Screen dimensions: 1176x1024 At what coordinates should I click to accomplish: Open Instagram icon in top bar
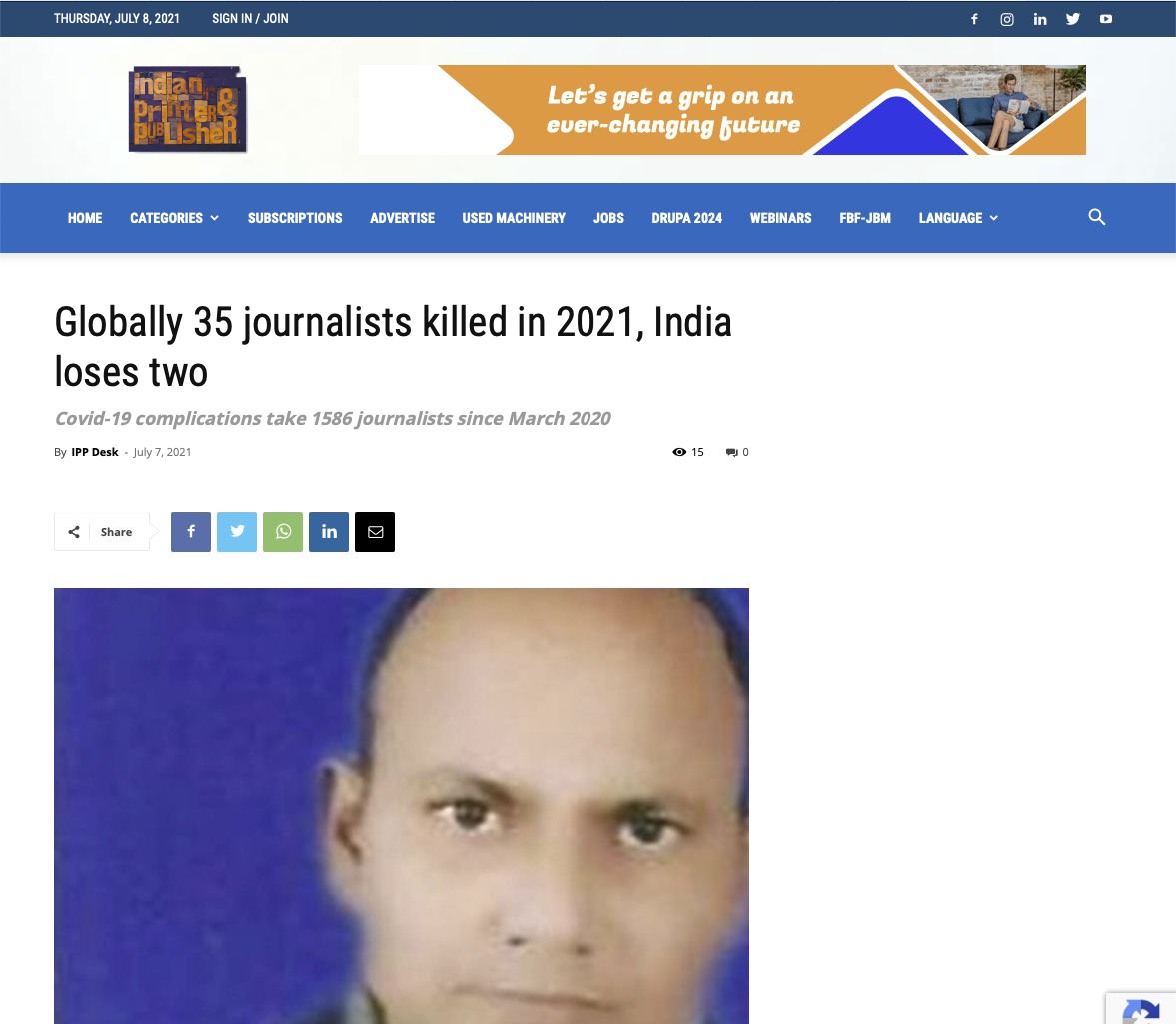pos(1007,19)
